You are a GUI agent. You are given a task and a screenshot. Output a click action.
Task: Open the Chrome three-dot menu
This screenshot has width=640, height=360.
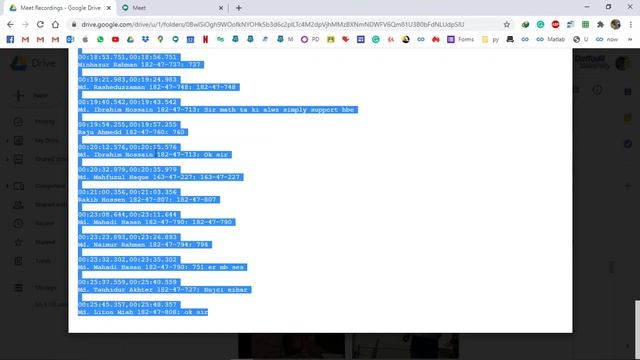pyautogui.click(x=631, y=24)
